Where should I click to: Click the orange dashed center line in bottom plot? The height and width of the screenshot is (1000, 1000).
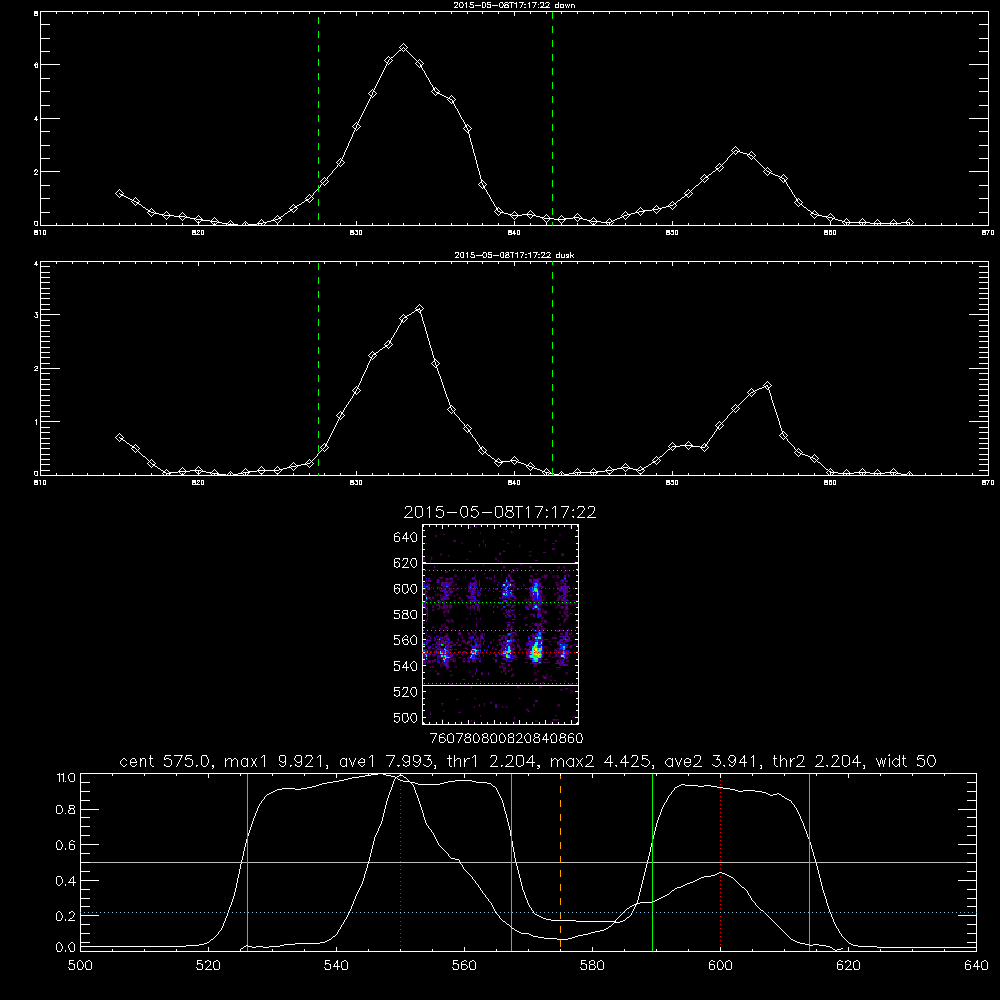pyautogui.click(x=561, y=861)
